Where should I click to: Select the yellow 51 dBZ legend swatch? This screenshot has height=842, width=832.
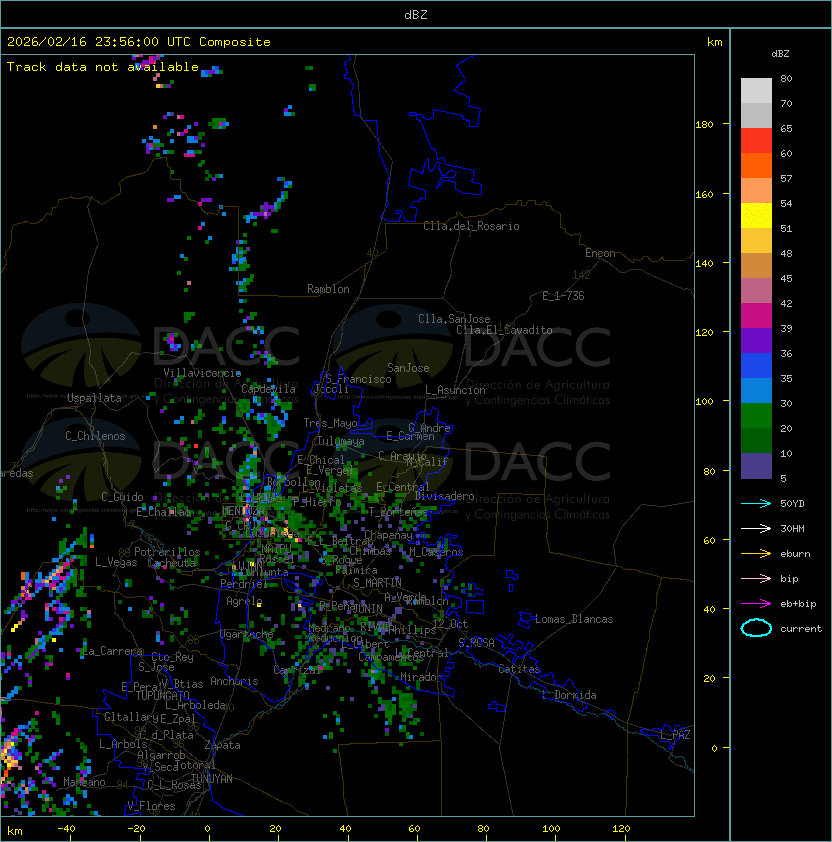[x=756, y=216]
